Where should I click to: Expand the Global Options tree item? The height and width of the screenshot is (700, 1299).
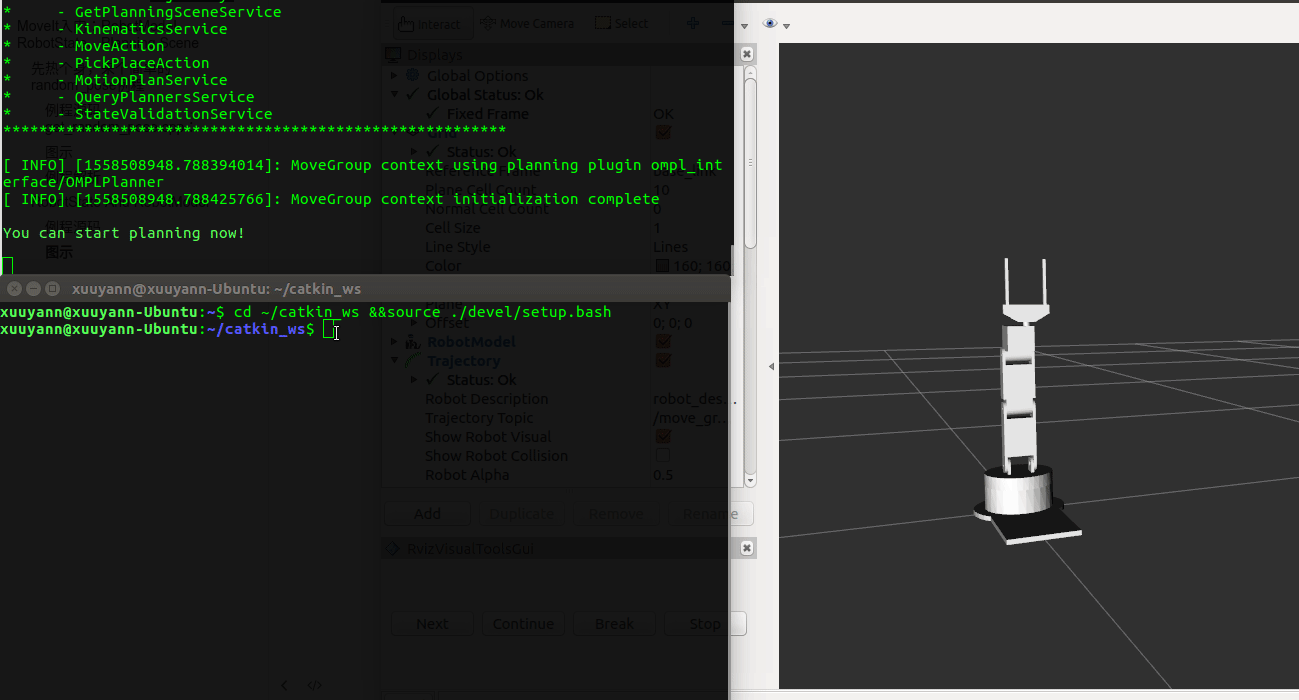tap(394, 75)
